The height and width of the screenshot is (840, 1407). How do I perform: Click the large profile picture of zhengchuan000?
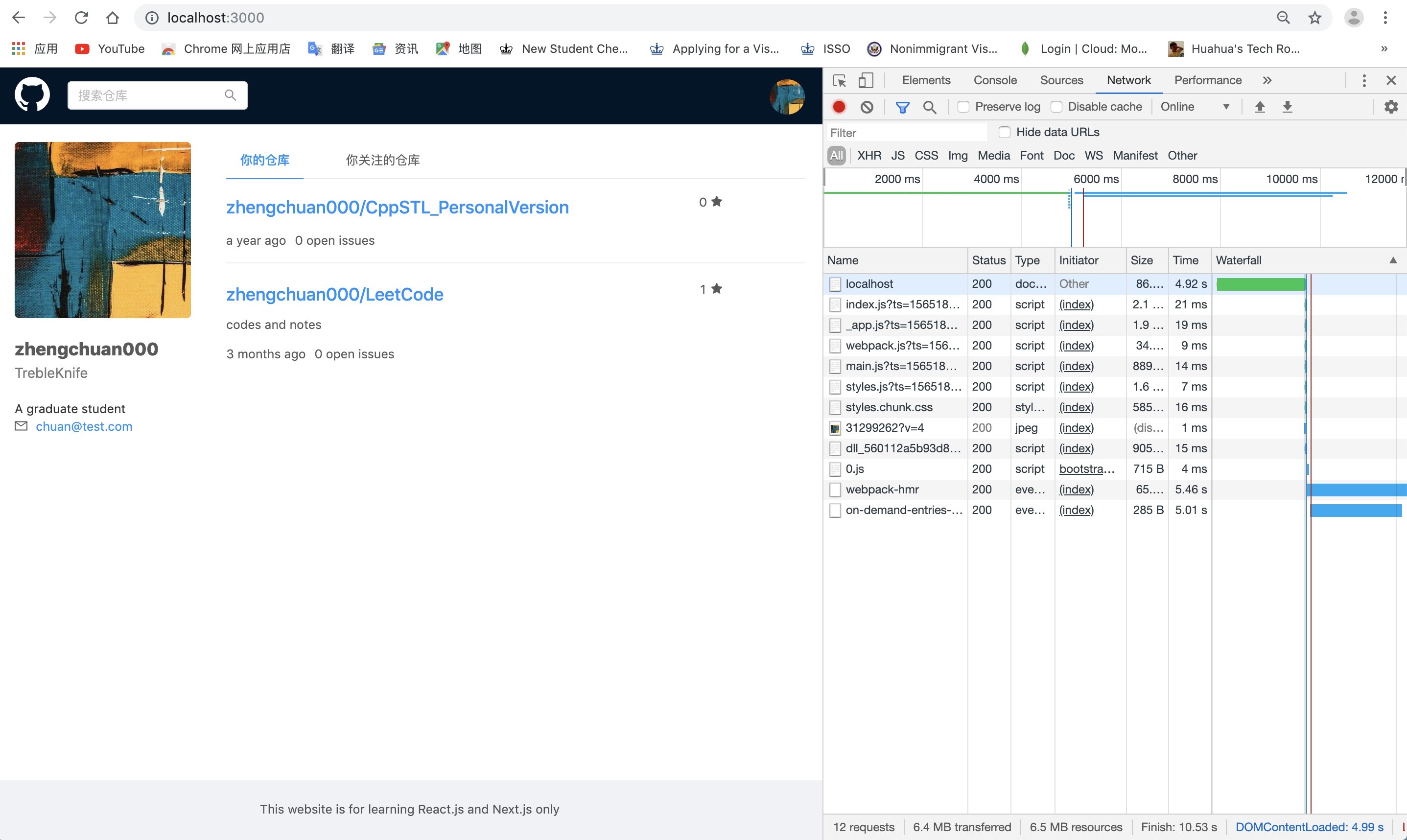coord(102,230)
